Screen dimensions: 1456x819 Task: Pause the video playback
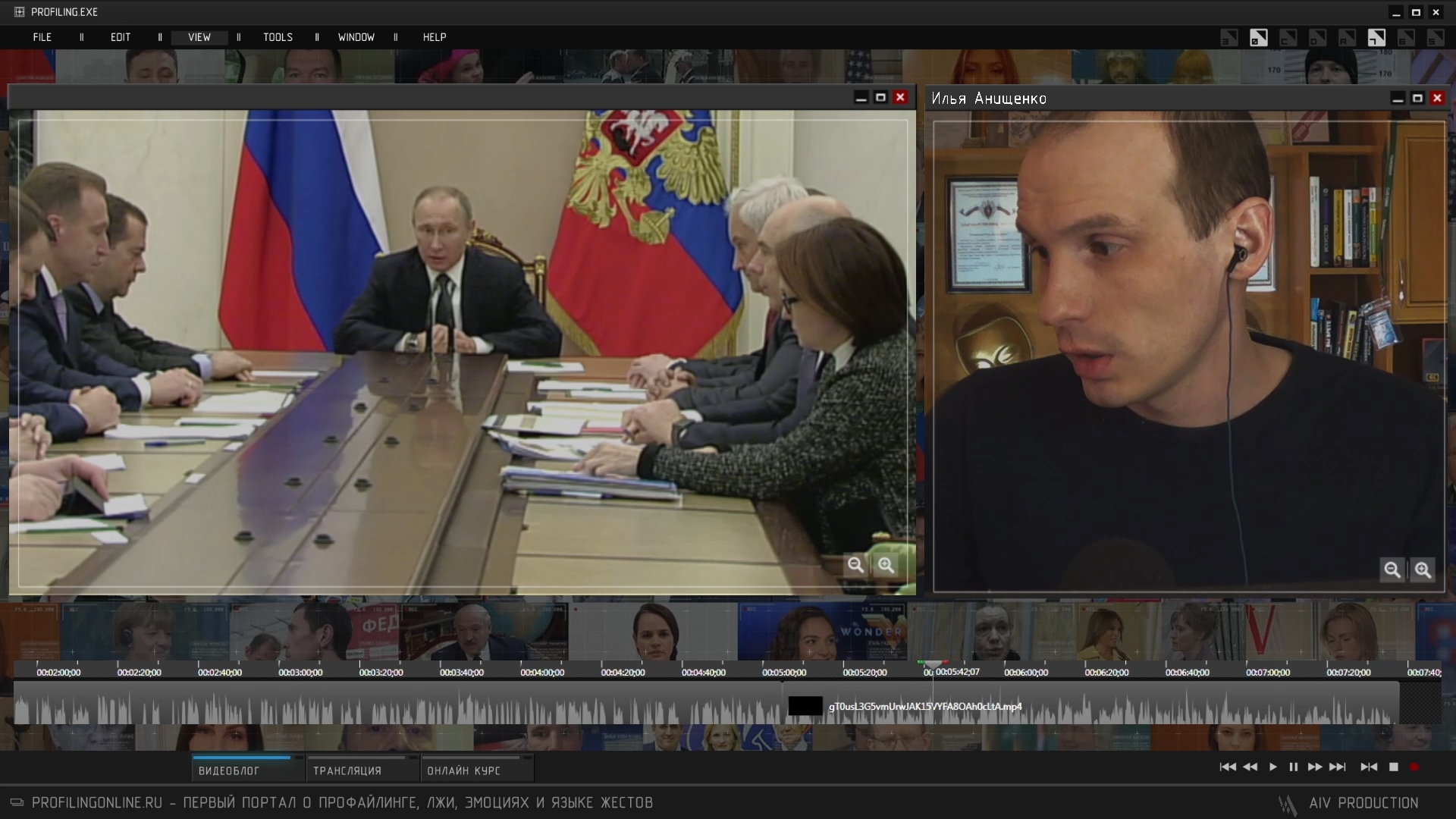(x=1293, y=767)
